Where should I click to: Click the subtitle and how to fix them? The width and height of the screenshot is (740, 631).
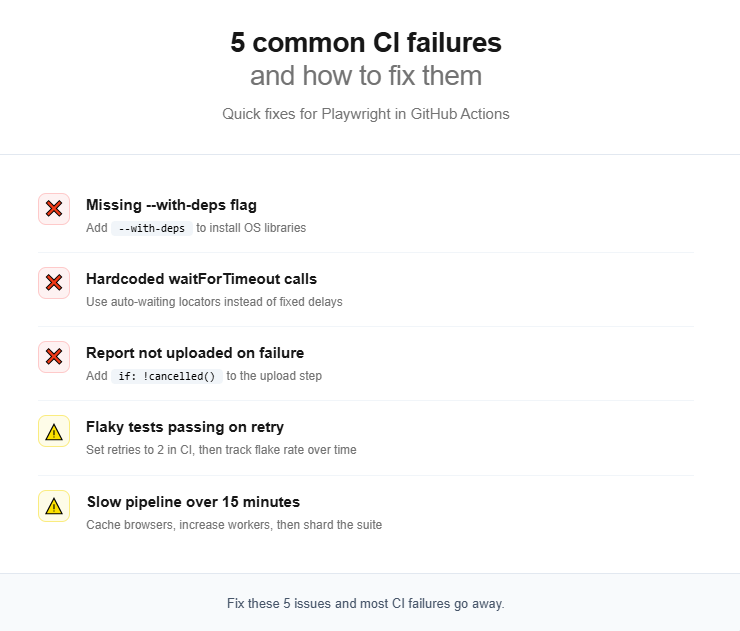pyautogui.click(x=366, y=76)
